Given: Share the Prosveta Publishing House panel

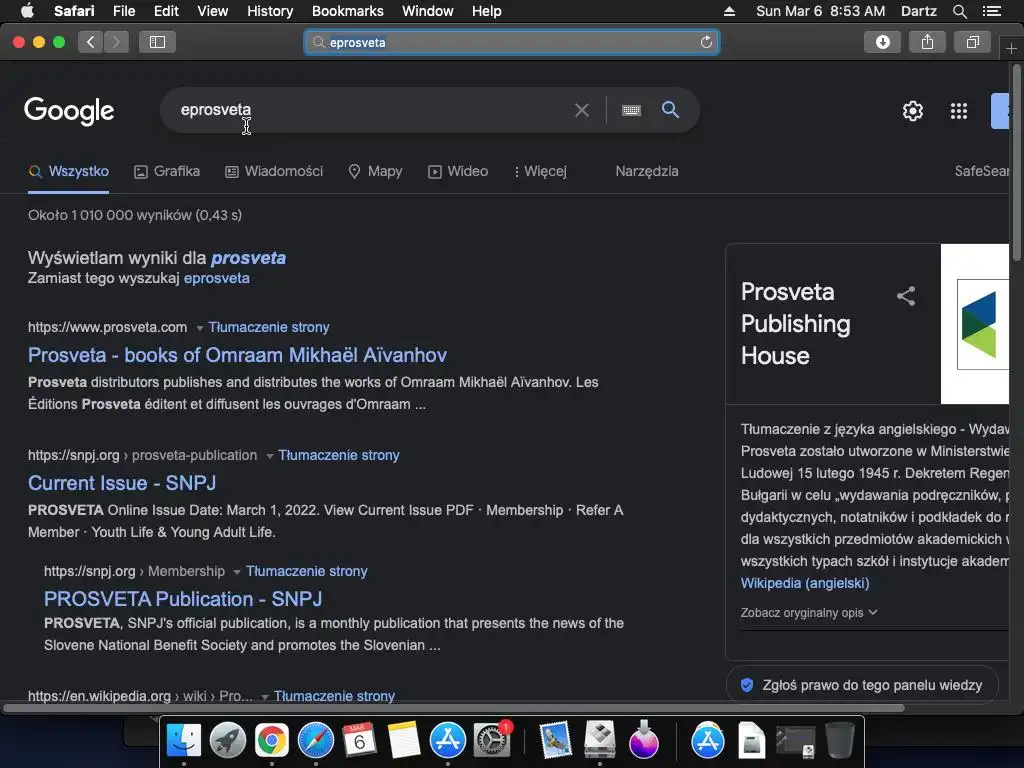Looking at the screenshot, I should tap(906, 296).
